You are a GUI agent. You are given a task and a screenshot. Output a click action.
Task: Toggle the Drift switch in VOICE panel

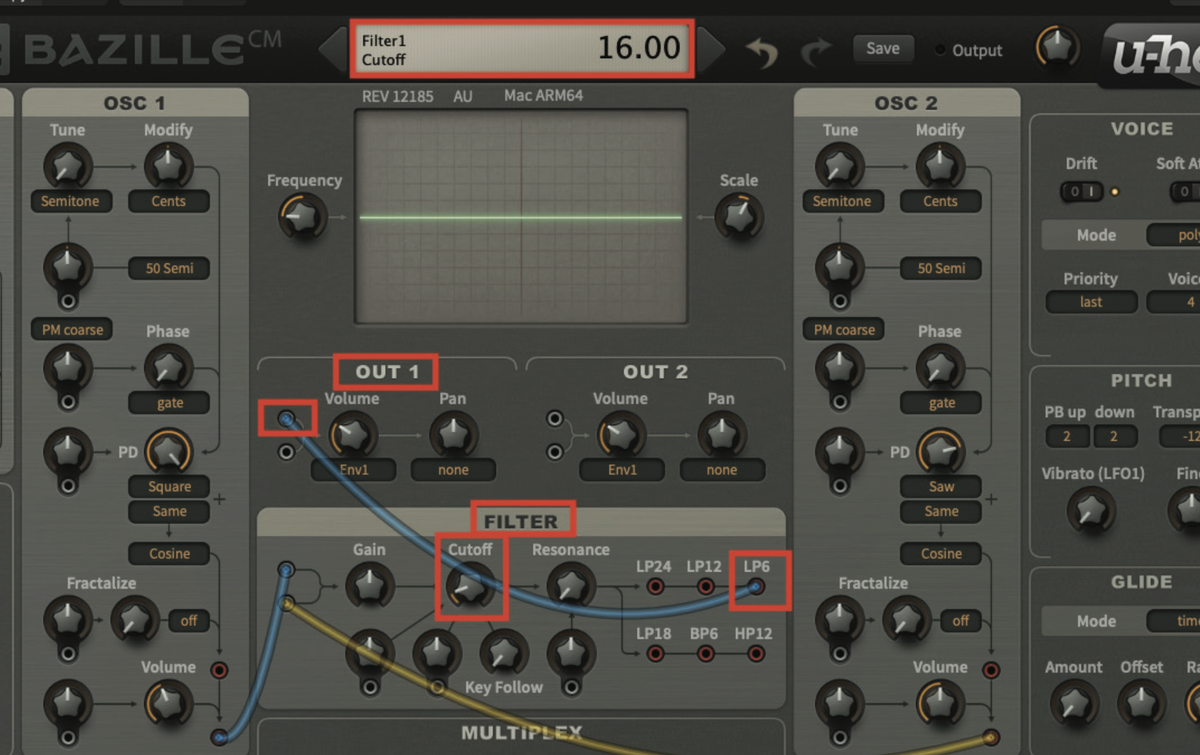pos(1080,191)
